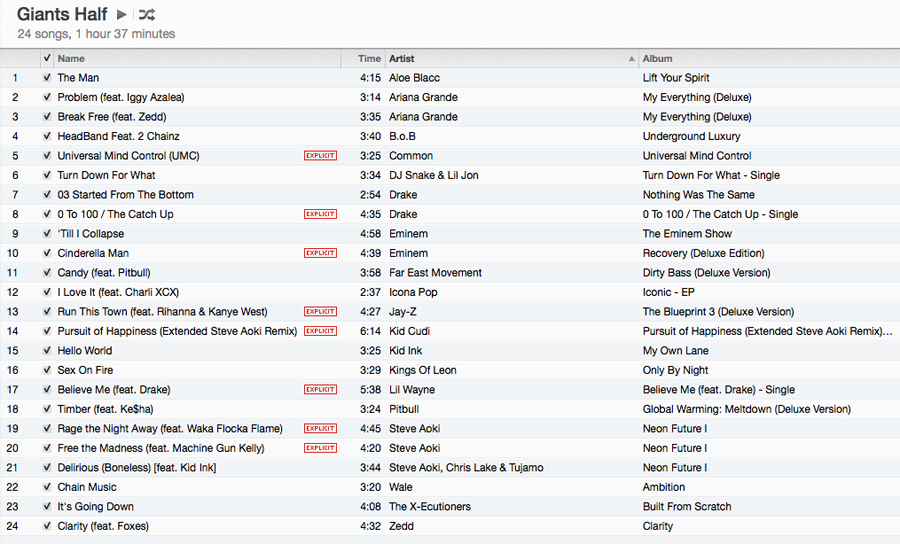The height and width of the screenshot is (544, 900).
Task: Uncheck Timber (feat. Ke$ha)
Action: (x=47, y=409)
